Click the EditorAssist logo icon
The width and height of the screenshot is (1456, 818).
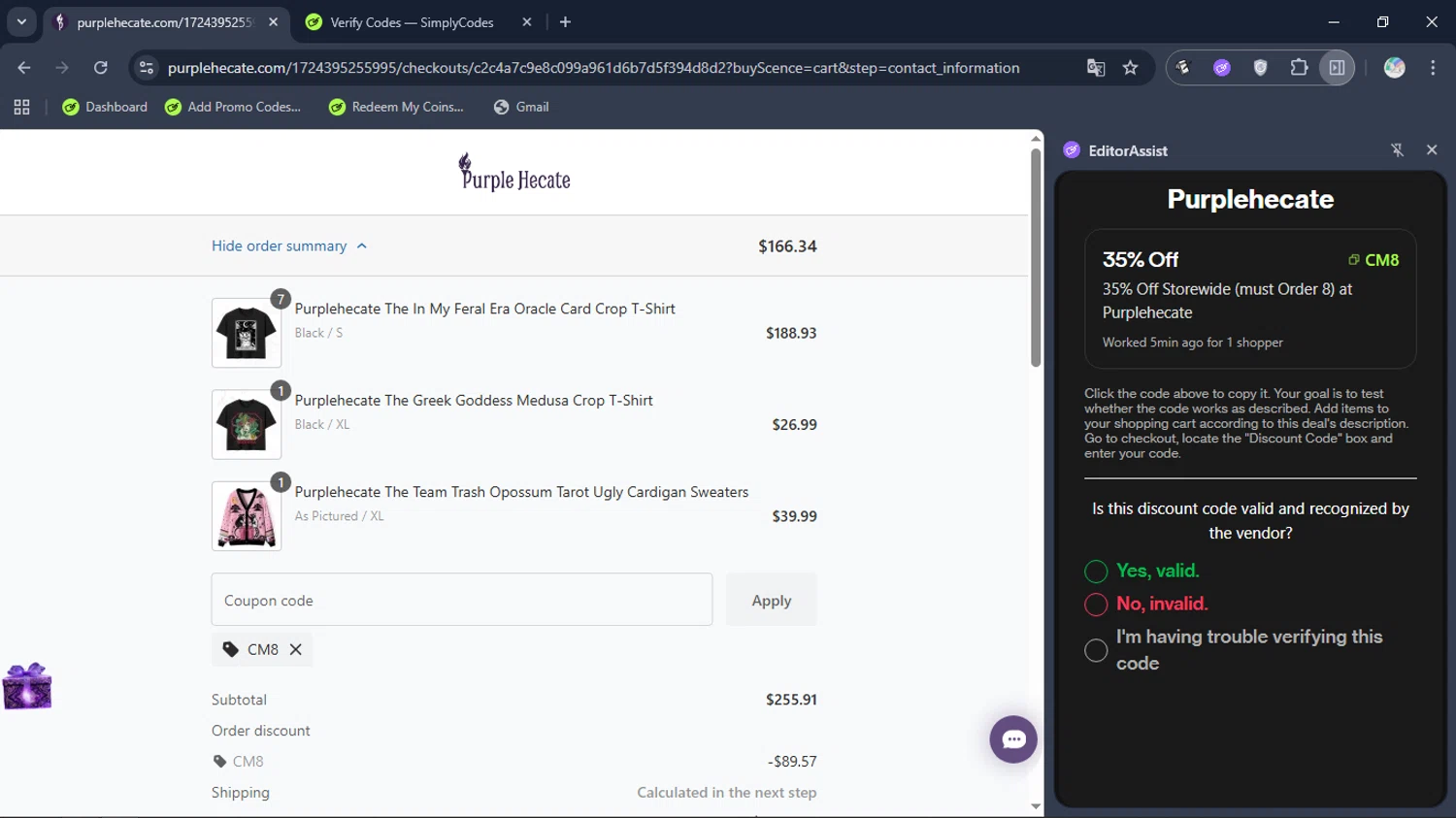1072,150
